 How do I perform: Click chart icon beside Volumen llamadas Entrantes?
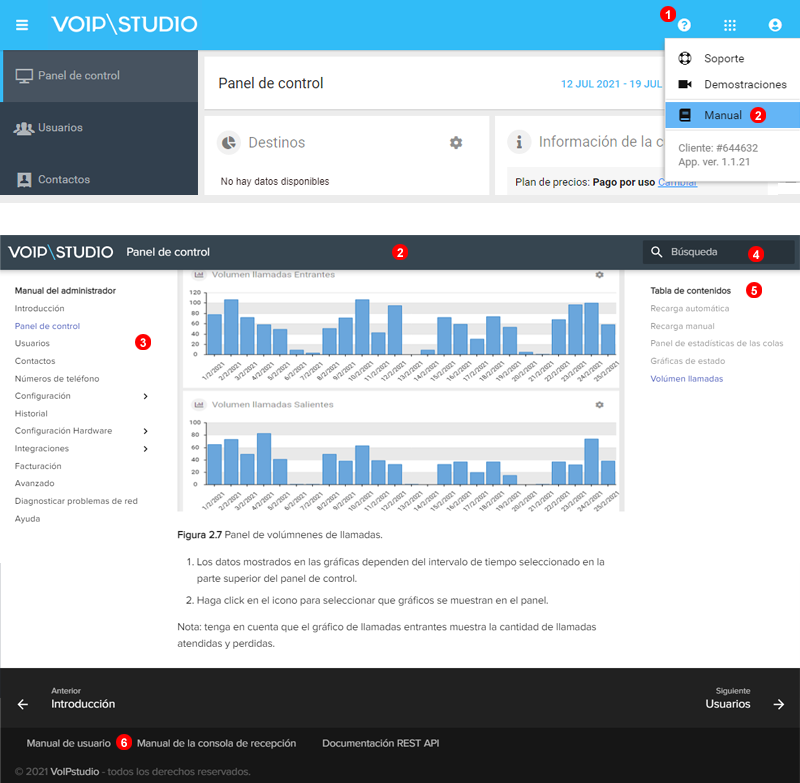[198, 274]
